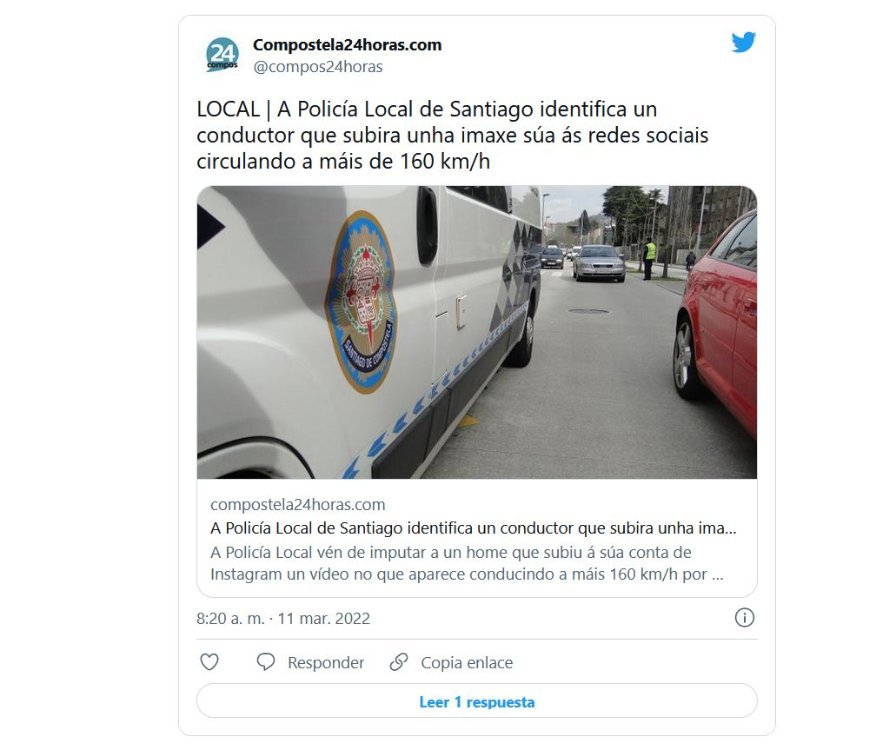Screen dimensions: 896x750
Task: Click the chain link copy icon
Action: click(398, 662)
